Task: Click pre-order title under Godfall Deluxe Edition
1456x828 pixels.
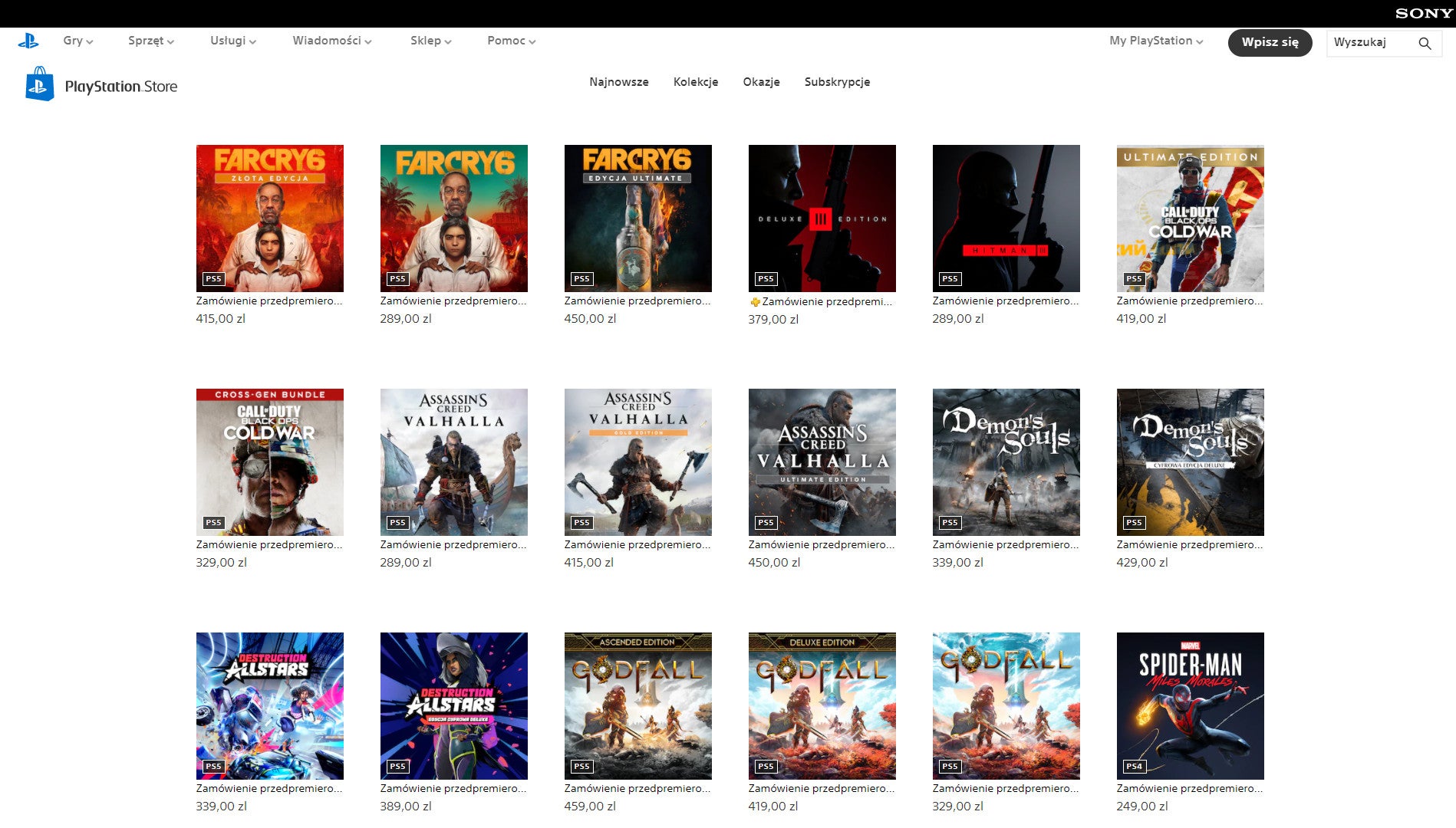Action: (x=822, y=789)
